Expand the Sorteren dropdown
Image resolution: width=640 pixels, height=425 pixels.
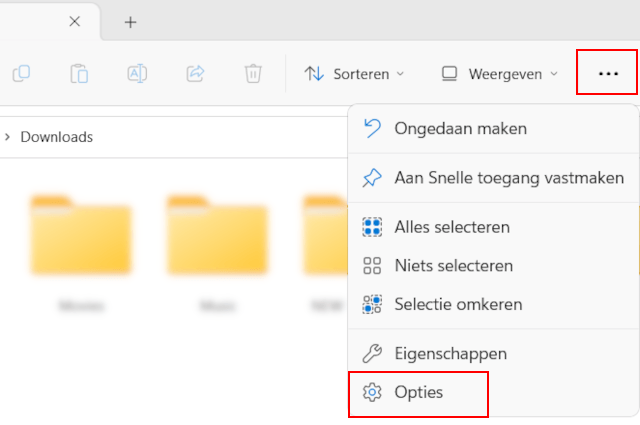click(x=354, y=73)
